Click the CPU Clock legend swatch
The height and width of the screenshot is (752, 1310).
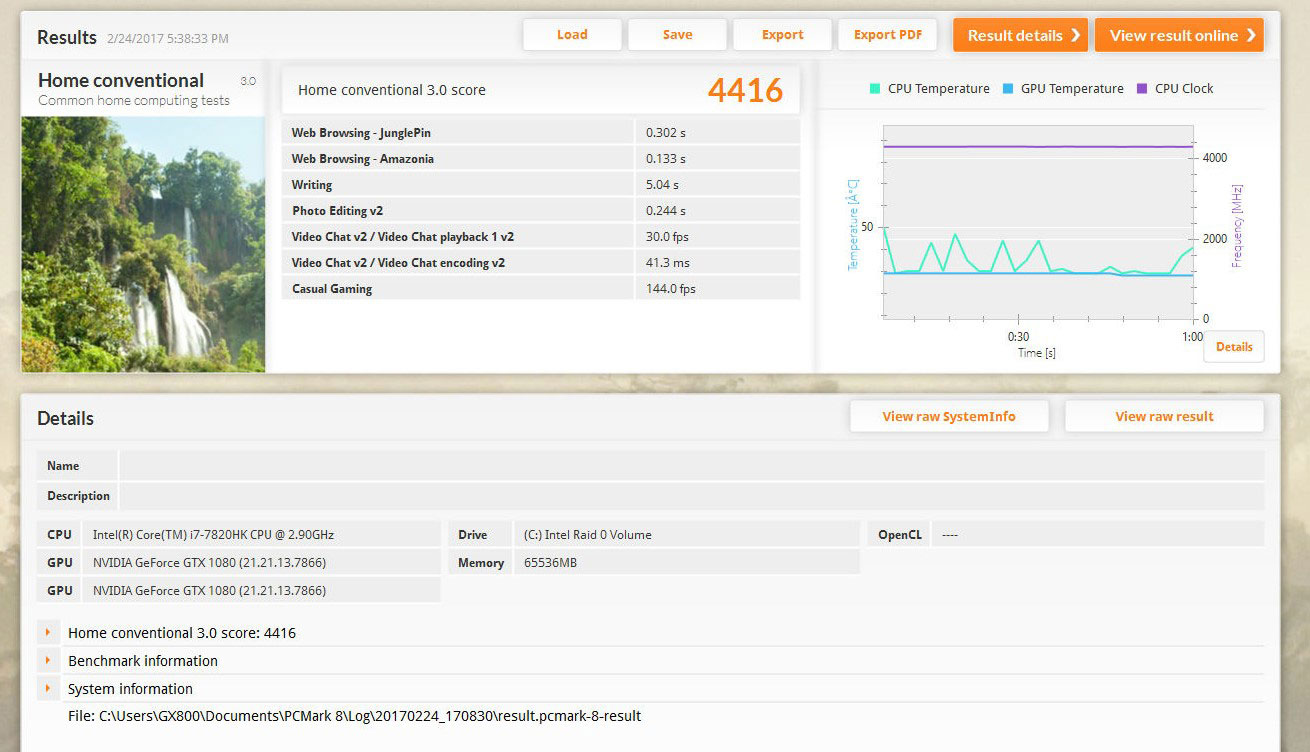point(1142,89)
